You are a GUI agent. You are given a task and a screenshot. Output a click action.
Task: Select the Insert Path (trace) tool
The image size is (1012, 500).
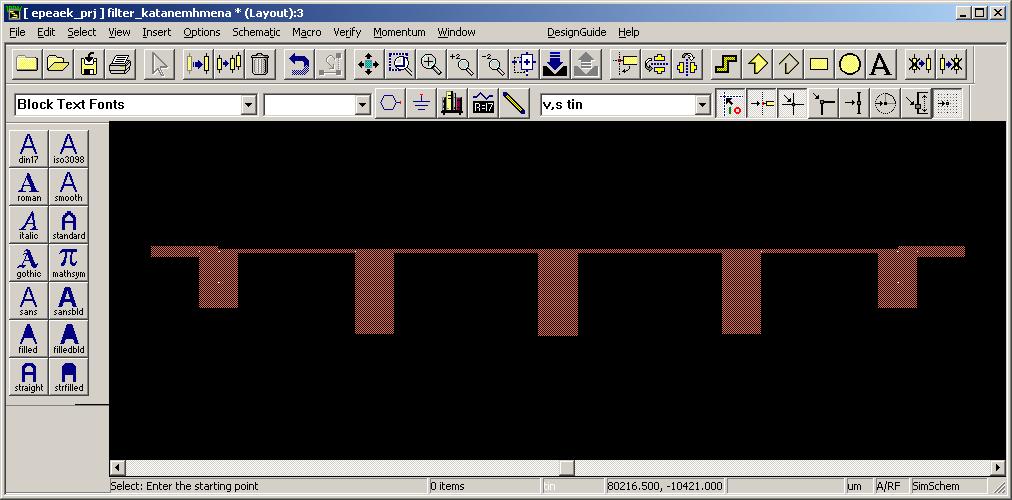(726, 64)
